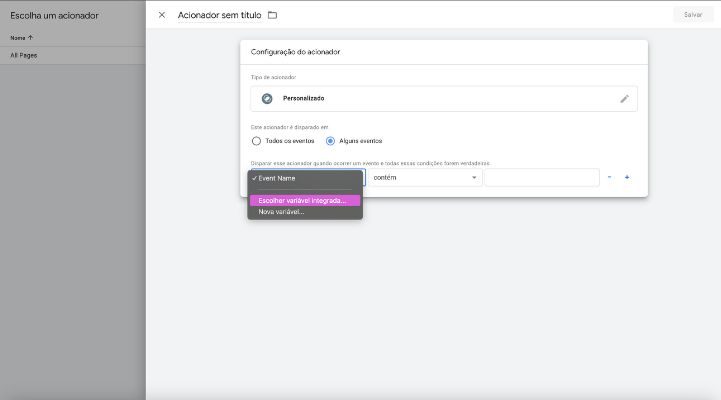Choose Nova variável option
Image resolution: width=721 pixels, height=400 pixels.
pyautogui.click(x=305, y=212)
